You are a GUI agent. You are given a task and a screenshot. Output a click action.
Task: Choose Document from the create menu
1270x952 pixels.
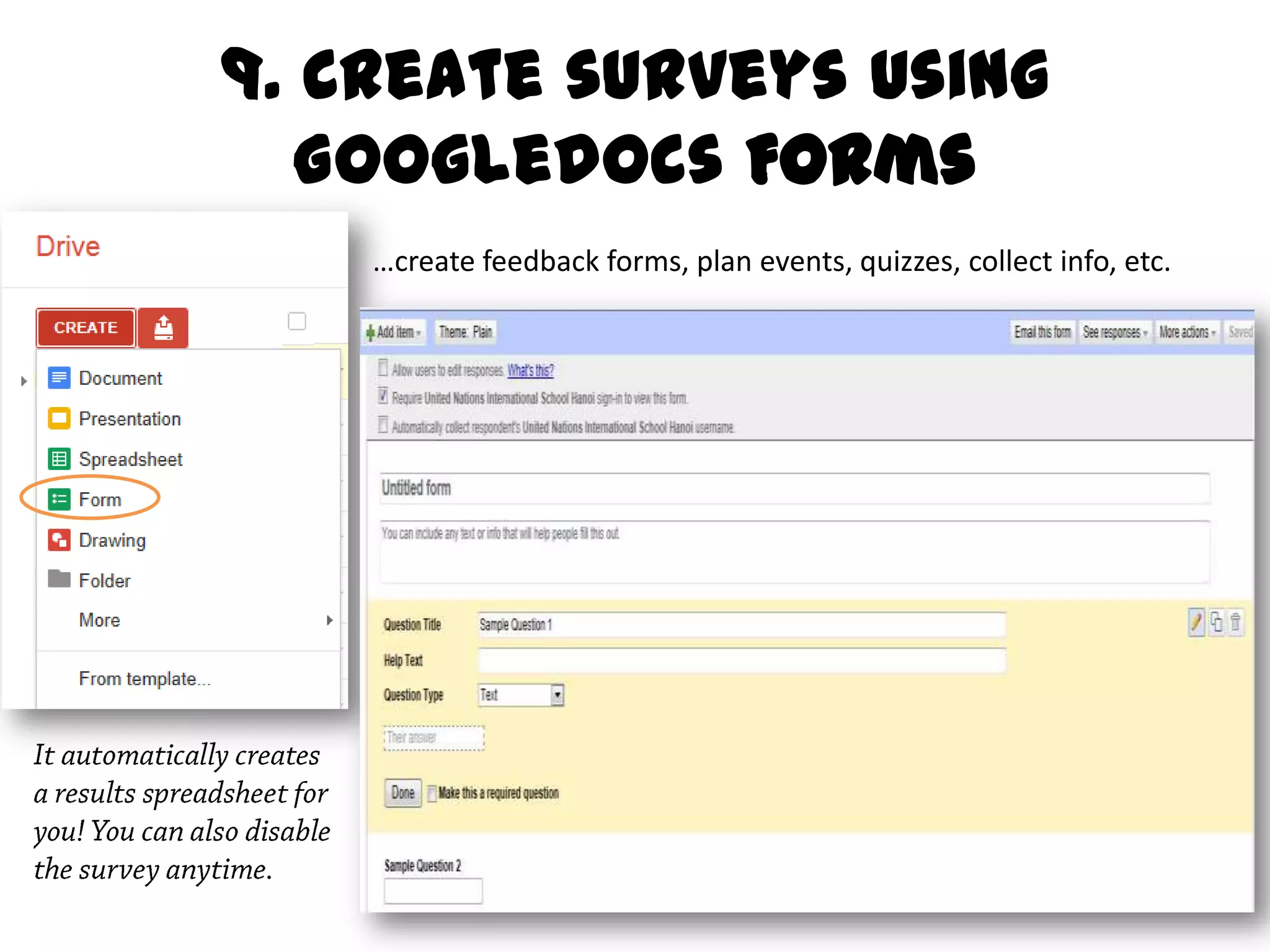click(x=120, y=378)
